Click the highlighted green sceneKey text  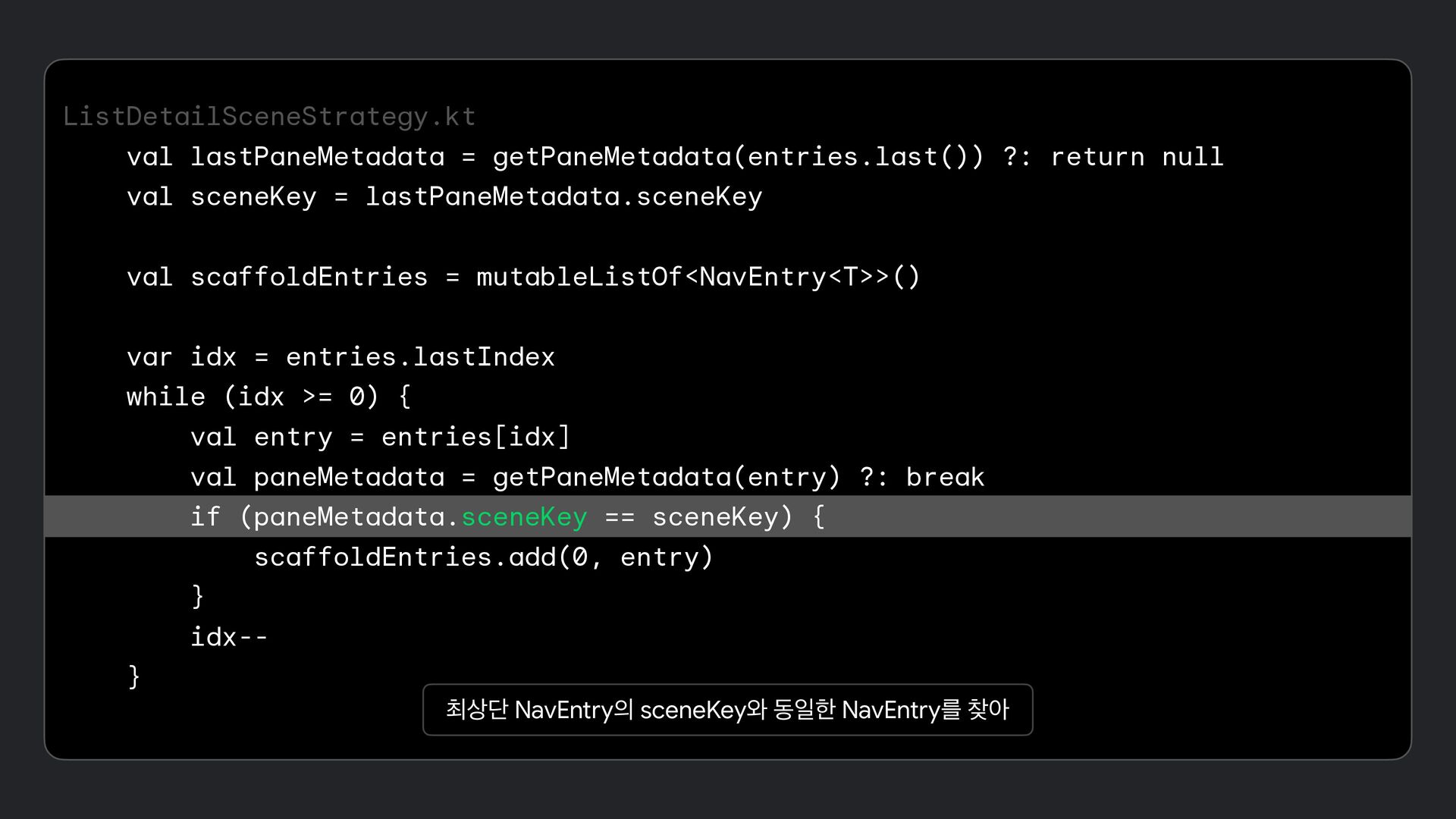(524, 517)
